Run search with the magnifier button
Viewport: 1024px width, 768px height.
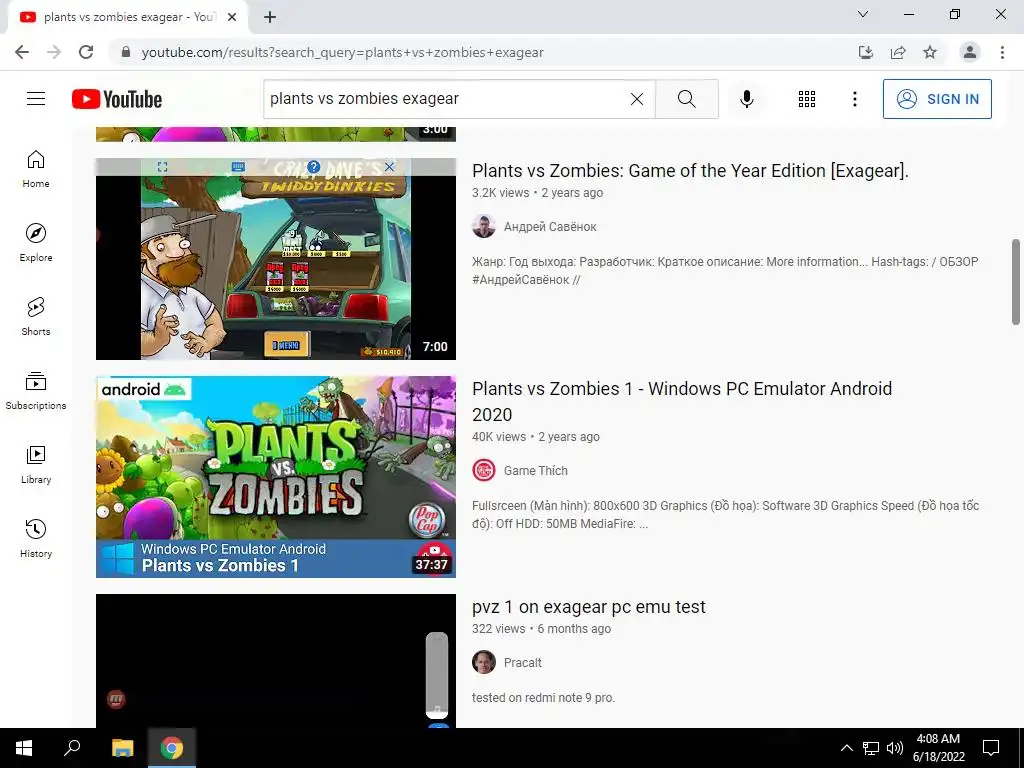[x=686, y=99]
